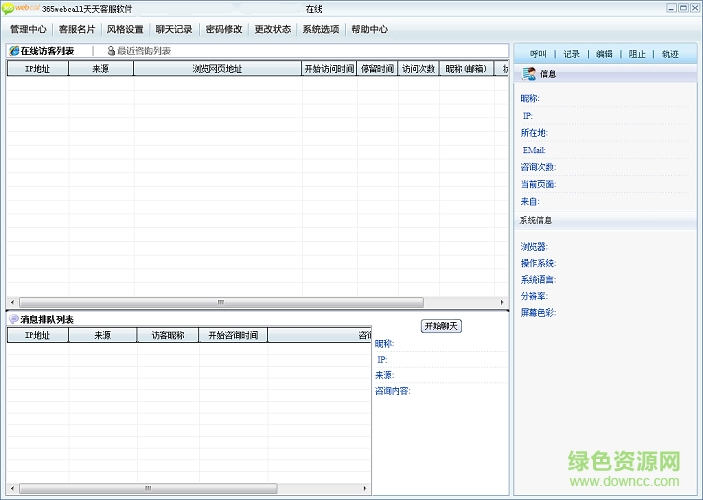Click the 在线访客列表 globe icon
Image resolution: width=703 pixels, height=500 pixels.
tap(14, 51)
